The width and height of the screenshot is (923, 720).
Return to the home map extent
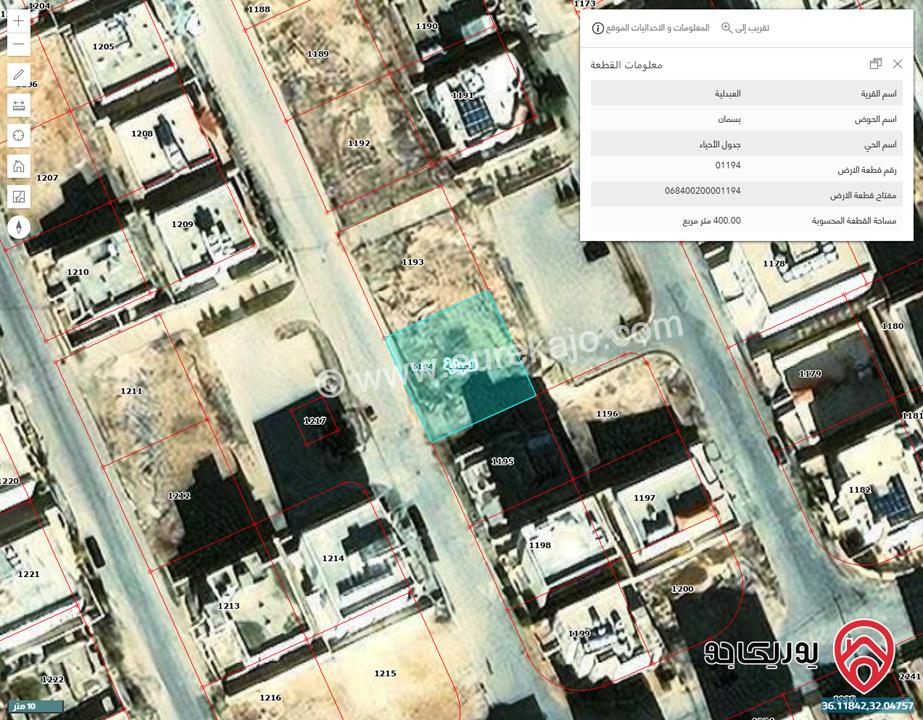[x=19, y=166]
